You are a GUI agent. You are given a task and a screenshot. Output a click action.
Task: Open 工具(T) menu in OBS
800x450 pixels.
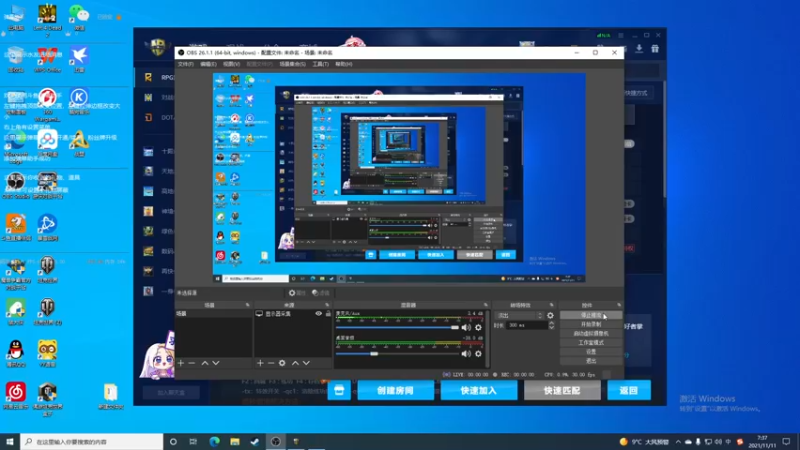[320, 64]
